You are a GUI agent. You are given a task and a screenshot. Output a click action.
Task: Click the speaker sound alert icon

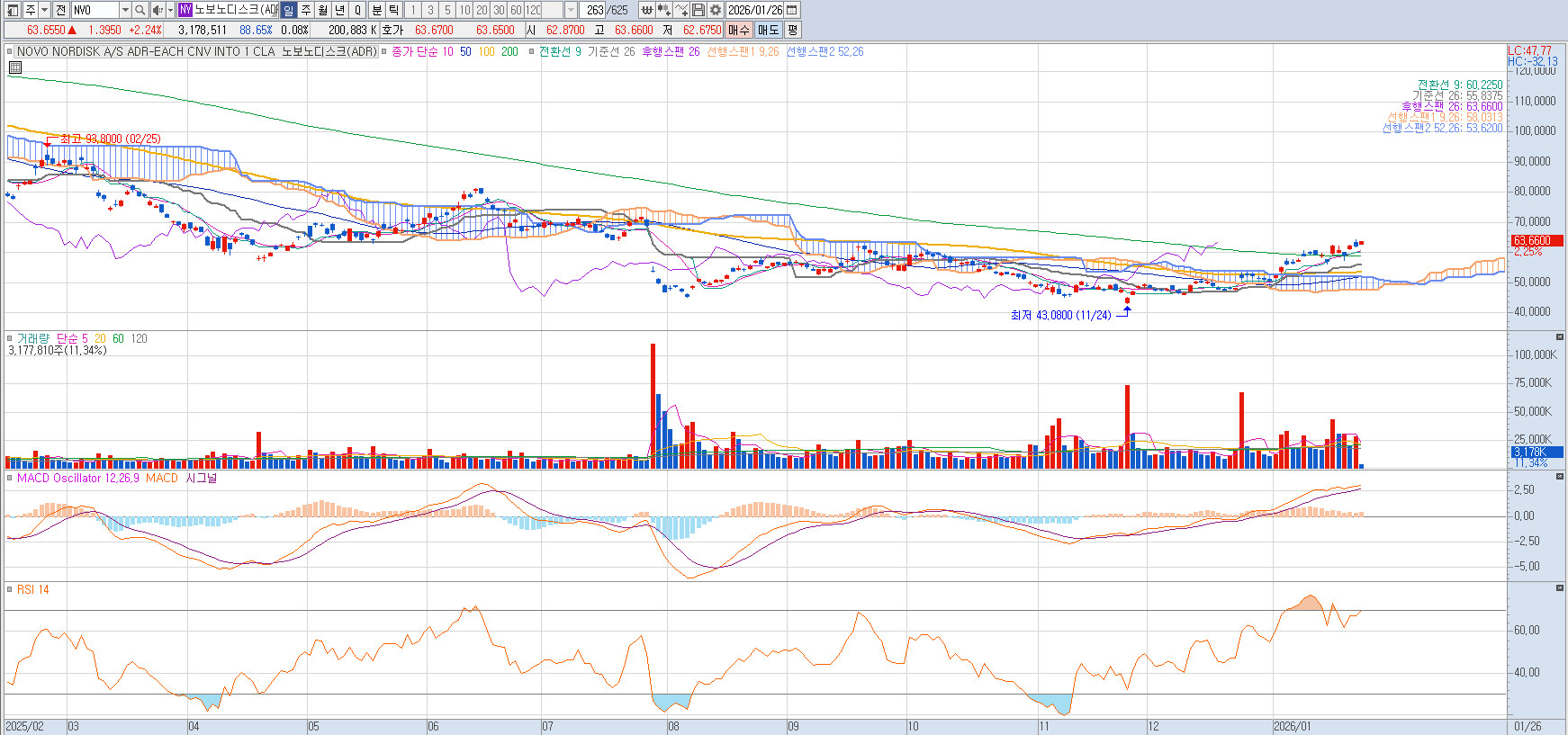click(158, 10)
